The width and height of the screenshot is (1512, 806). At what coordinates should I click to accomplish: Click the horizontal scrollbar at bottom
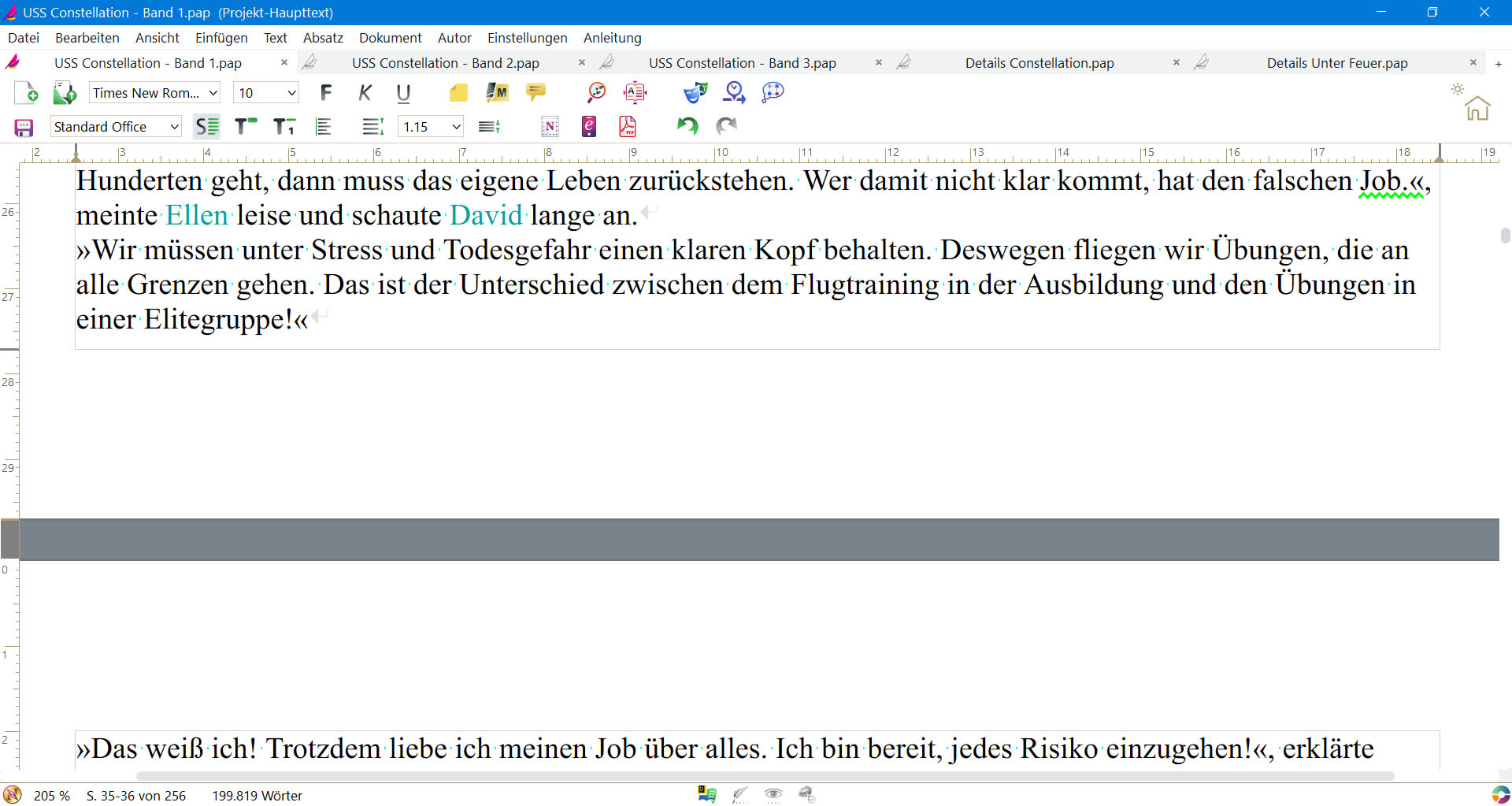point(765,776)
